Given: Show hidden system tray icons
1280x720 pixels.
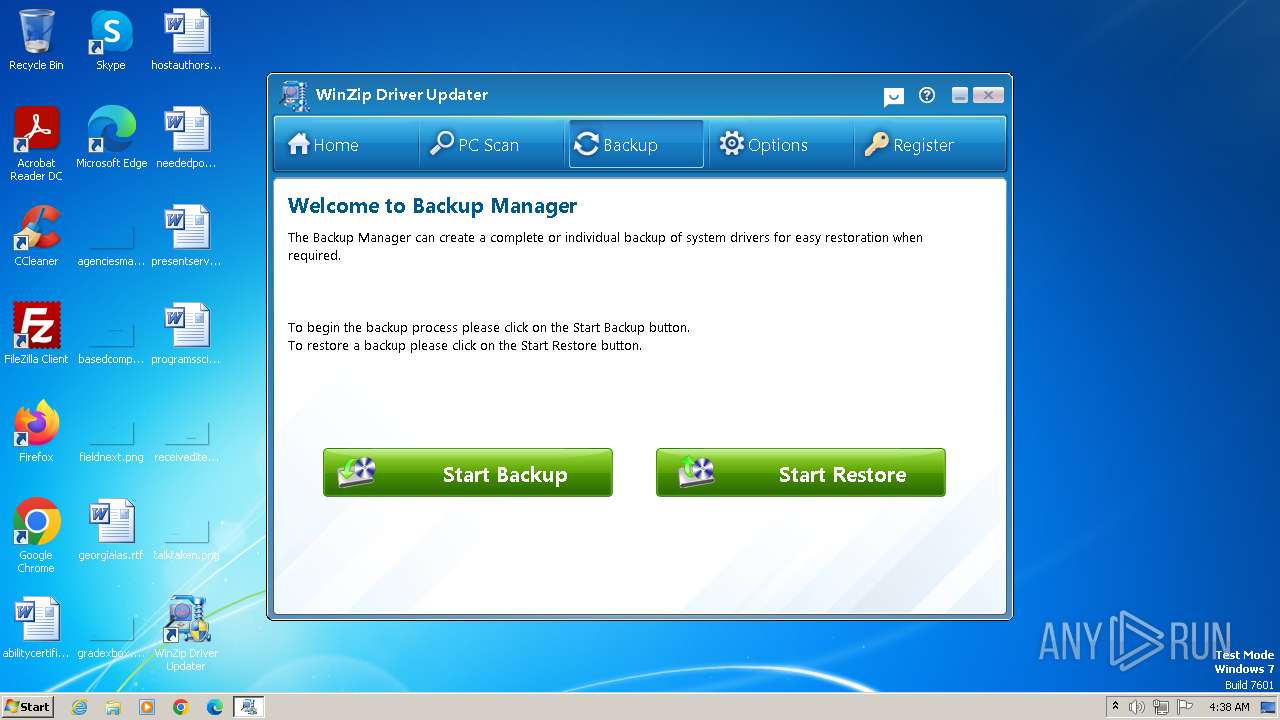Looking at the screenshot, I should tap(1116, 707).
